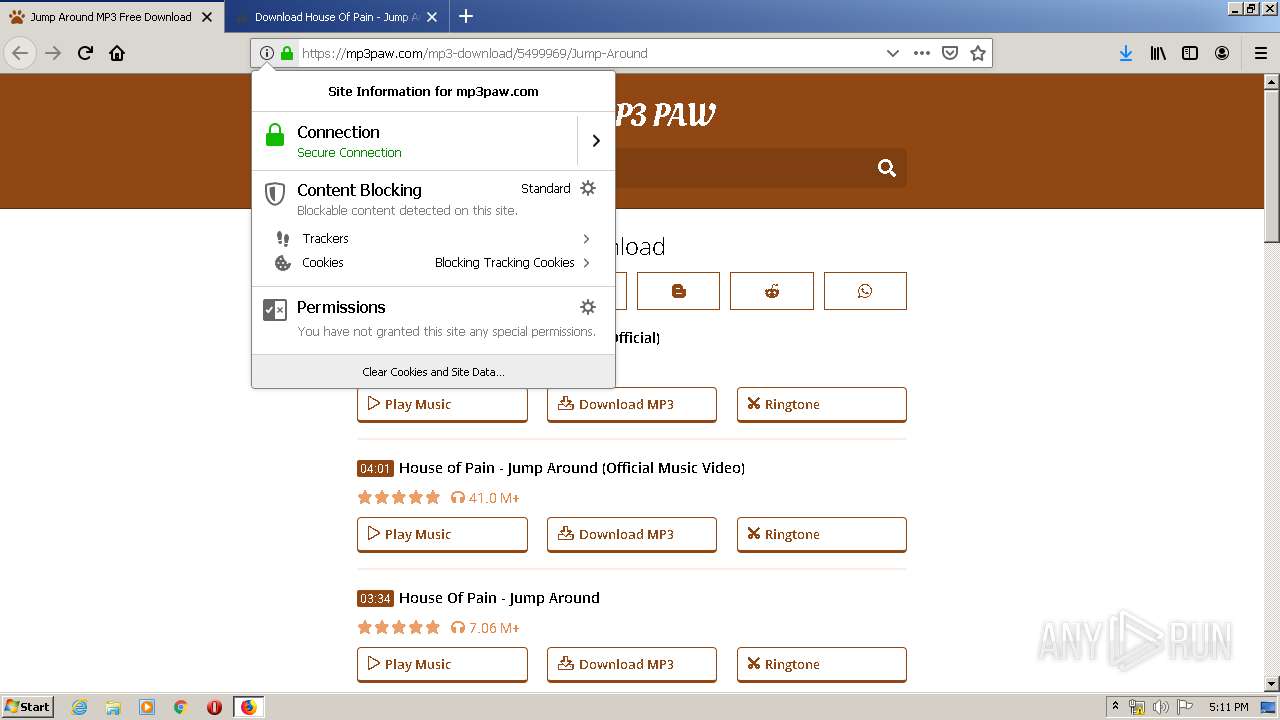Image resolution: width=1280 pixels, height=720 pixels.
Task: Reload the current page
Action: point(85,53)
